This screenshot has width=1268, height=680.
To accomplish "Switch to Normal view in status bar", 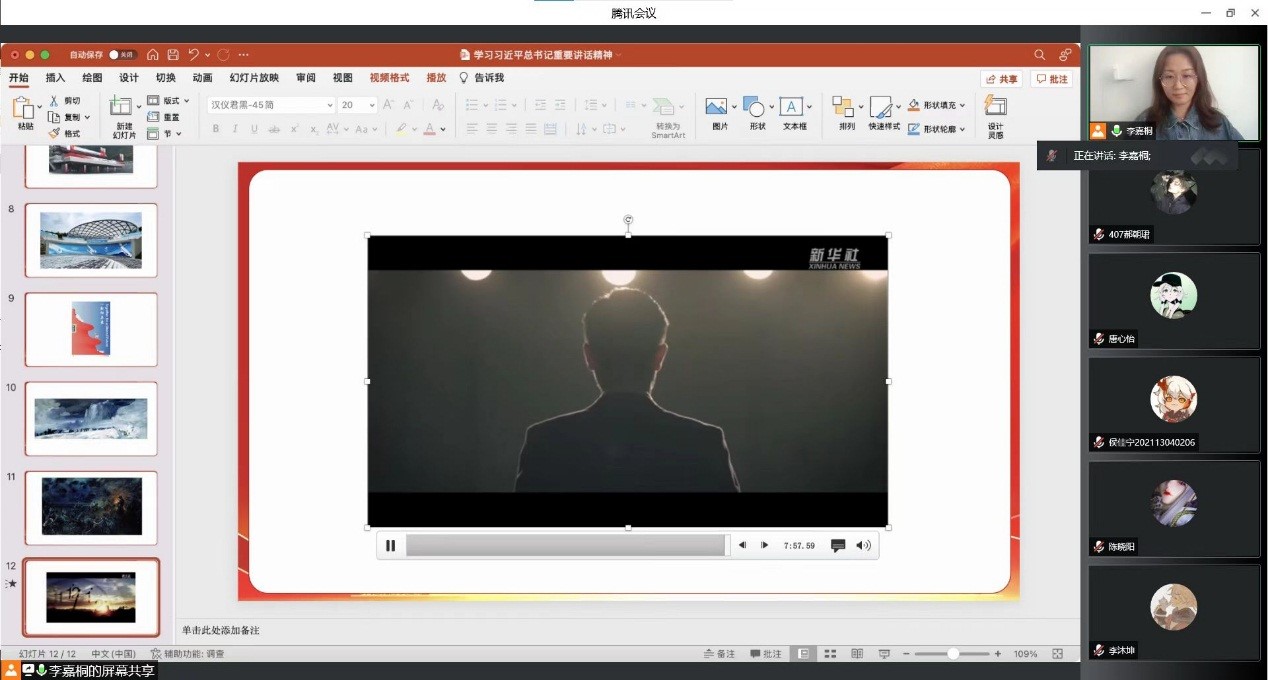I will pyautogui.click(x=801, y=654).
